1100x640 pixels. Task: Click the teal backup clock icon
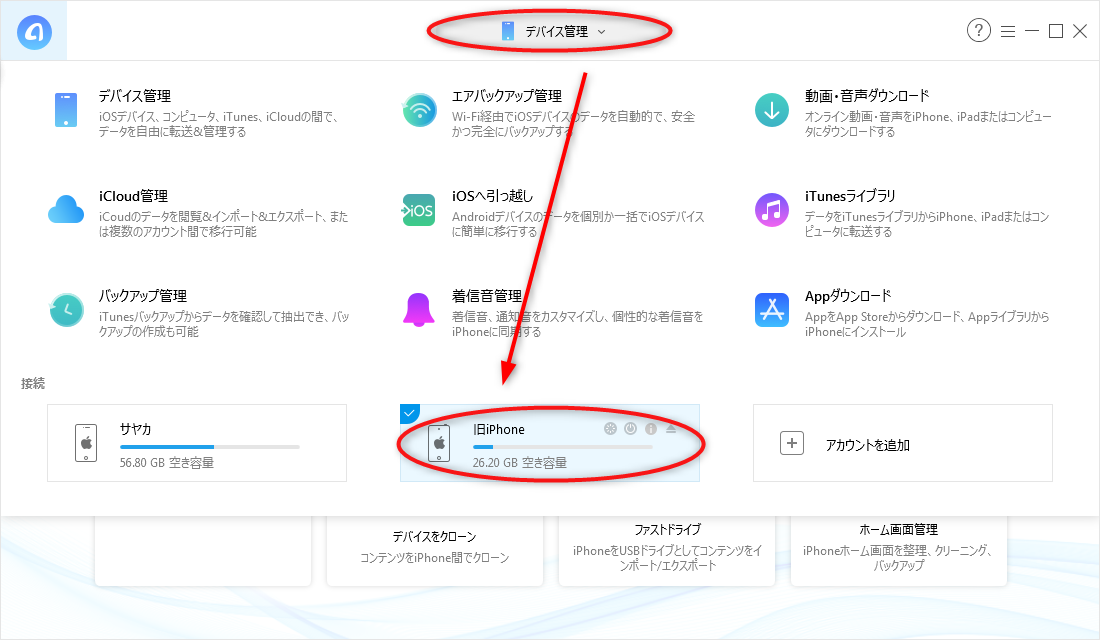tap(67, 310)
